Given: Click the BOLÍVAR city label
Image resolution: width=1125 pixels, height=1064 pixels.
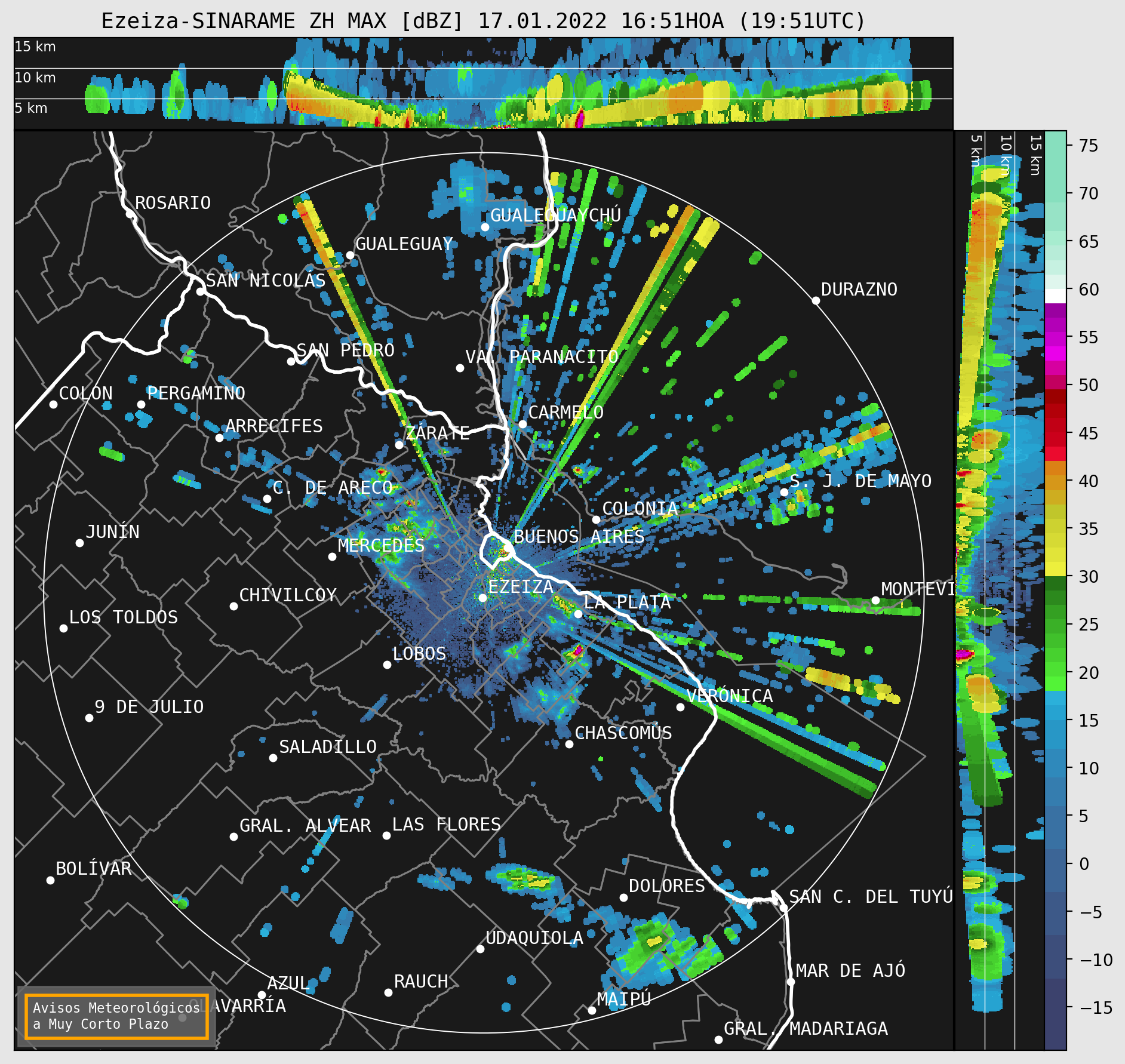Looking at the screenshot, I should coord(93,869).
